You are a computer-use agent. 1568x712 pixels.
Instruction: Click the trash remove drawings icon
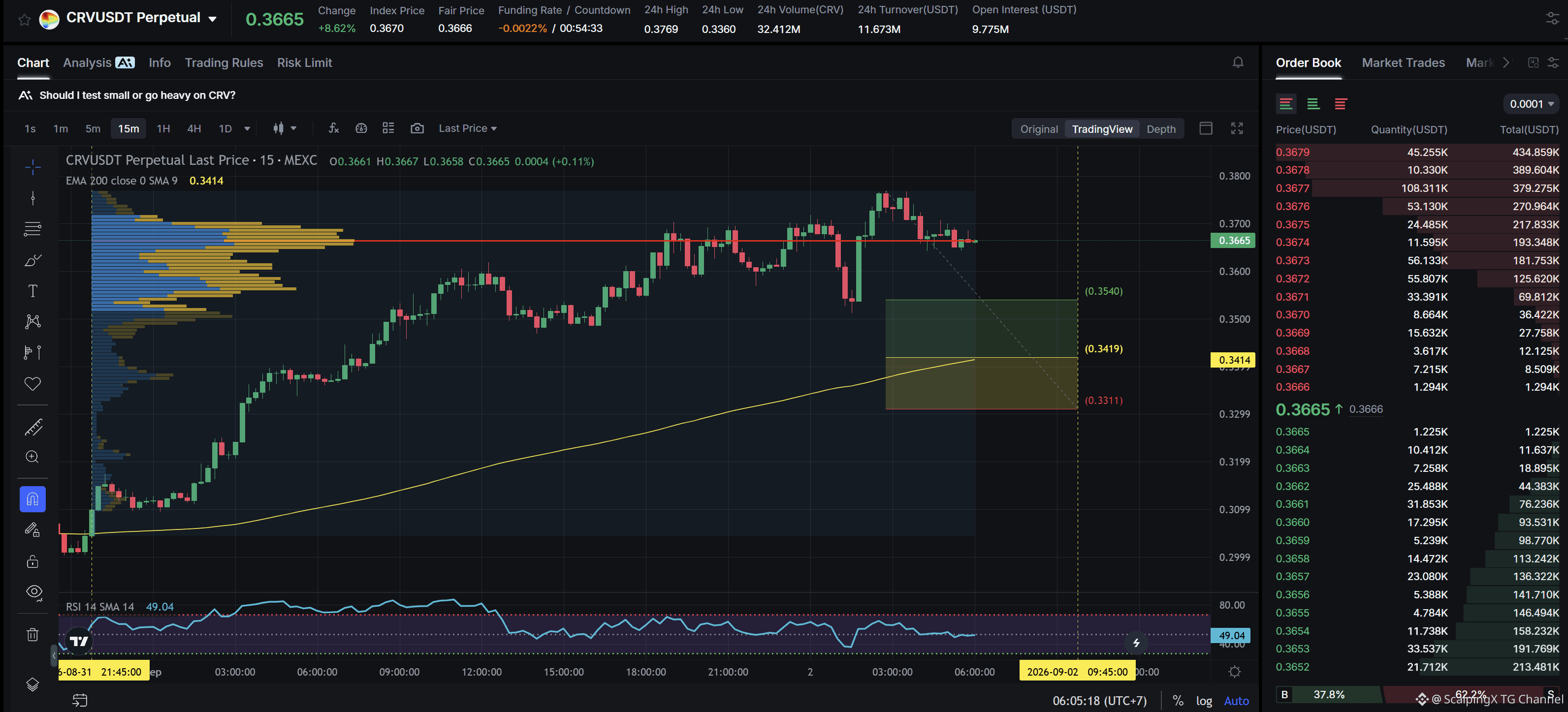33,635
